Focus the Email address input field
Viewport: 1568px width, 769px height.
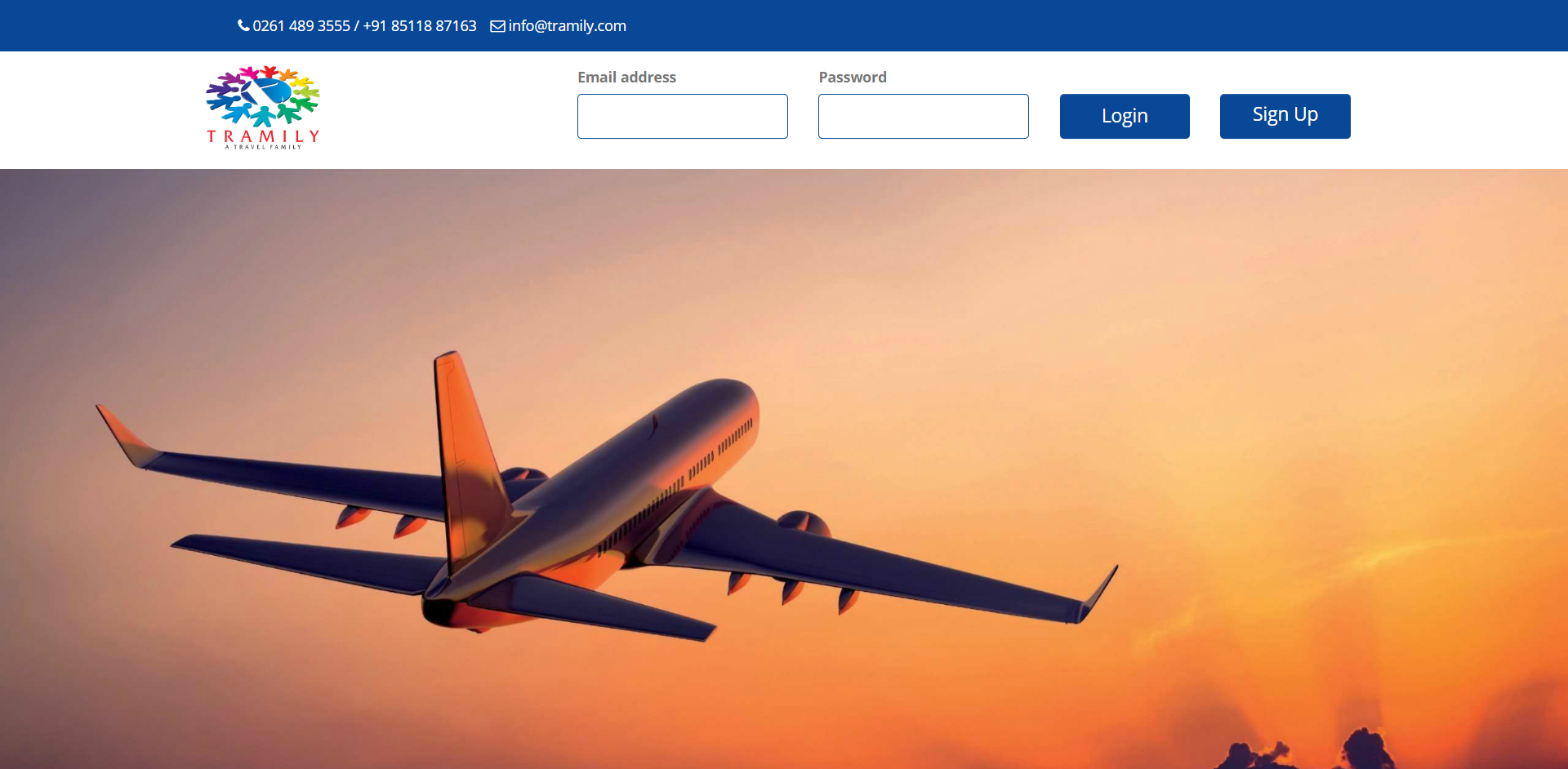(683, 116)
